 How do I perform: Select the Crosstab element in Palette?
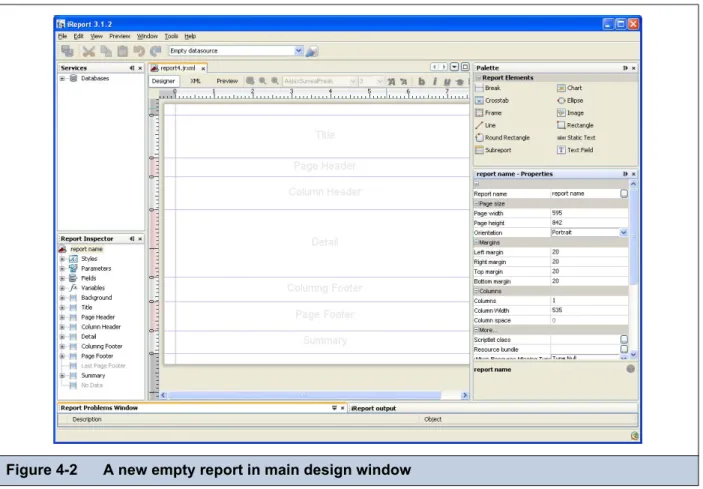pyautogui.click(x=492, y=100)
